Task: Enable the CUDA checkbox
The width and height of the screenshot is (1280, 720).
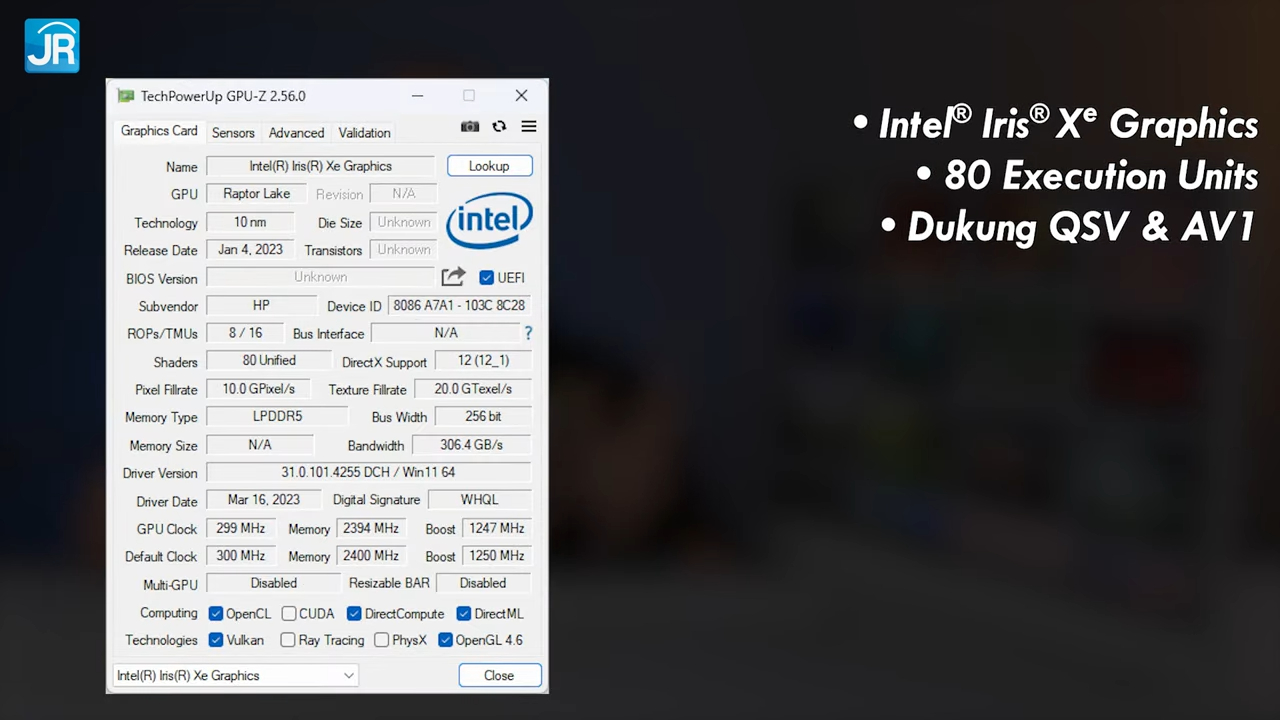Action: pyautogui.click(x=289, y=613)
